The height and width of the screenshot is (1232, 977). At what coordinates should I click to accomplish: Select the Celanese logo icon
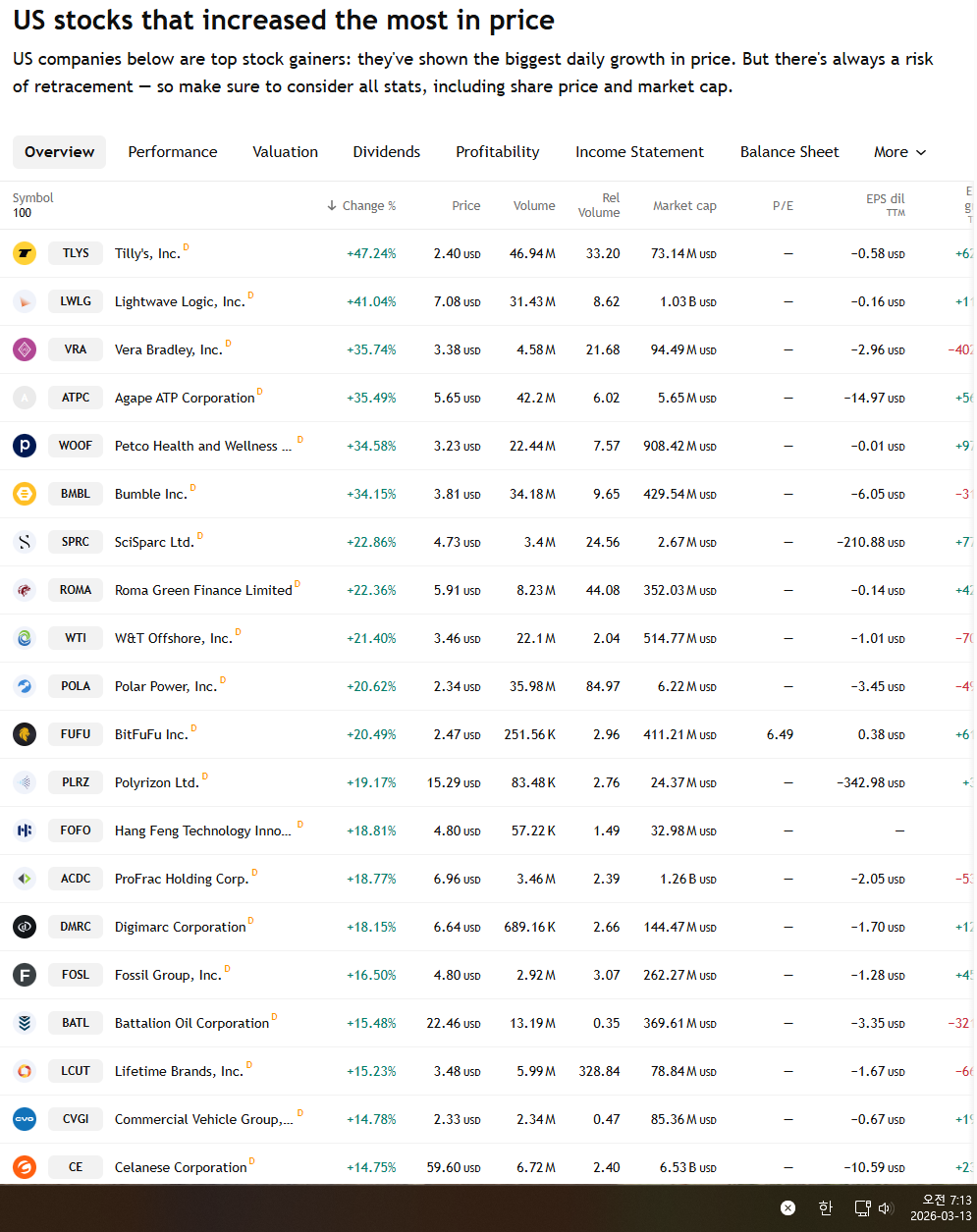pos(25,1167)
